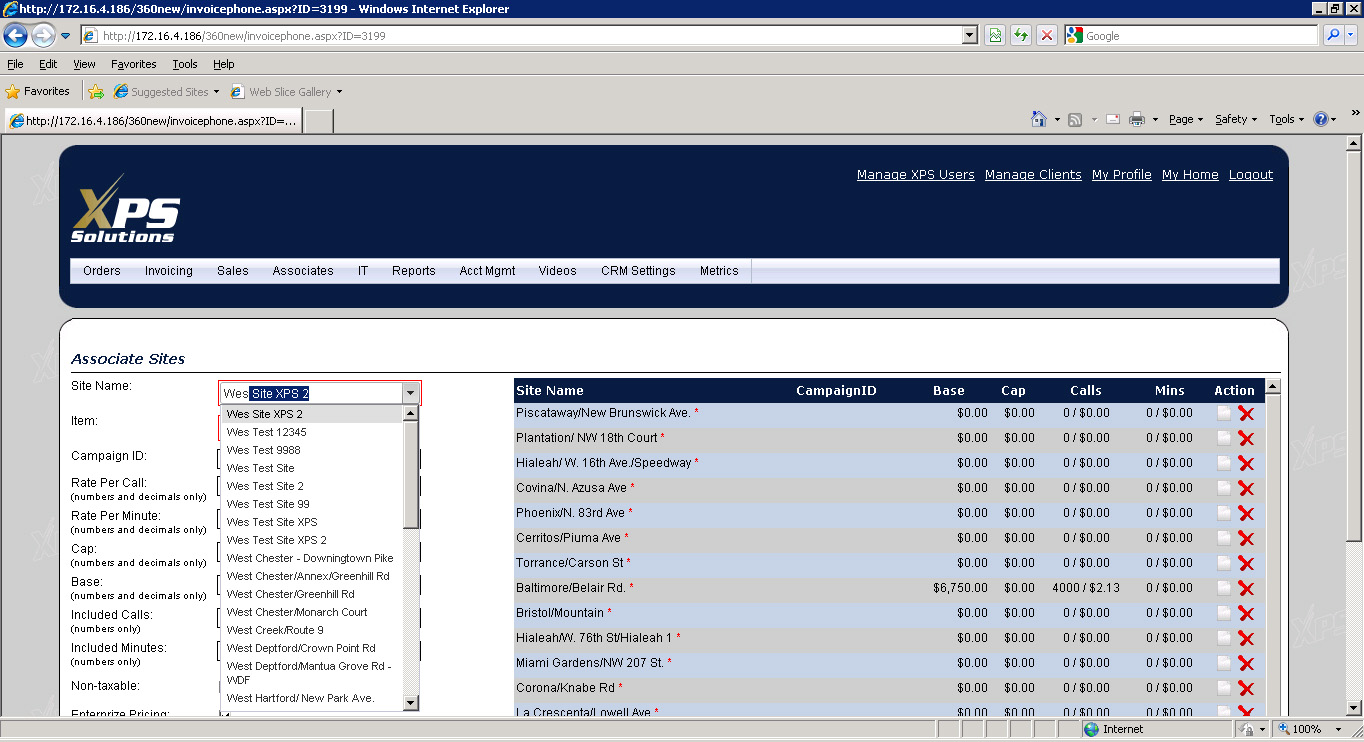Delete the Baltimore/Belair Rd. site row
The image size is (1364, 742).
(1246, 588)
